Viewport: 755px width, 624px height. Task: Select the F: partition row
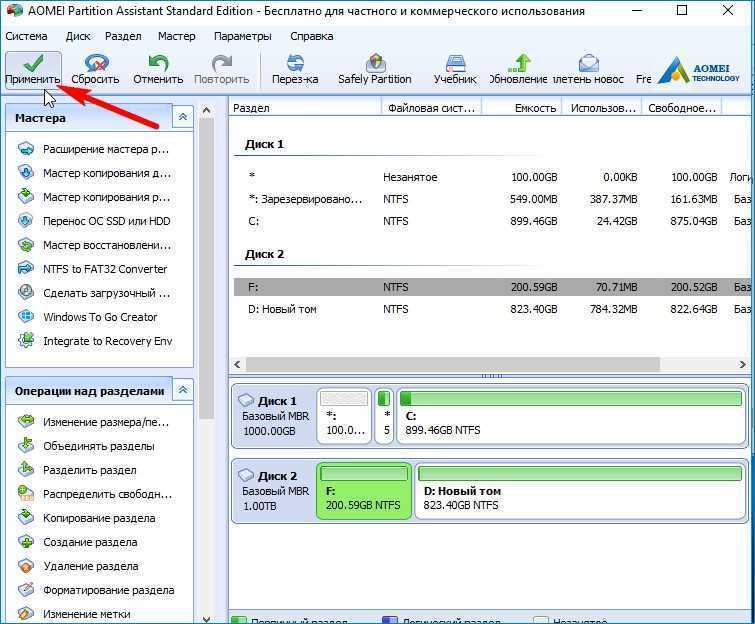492,287
